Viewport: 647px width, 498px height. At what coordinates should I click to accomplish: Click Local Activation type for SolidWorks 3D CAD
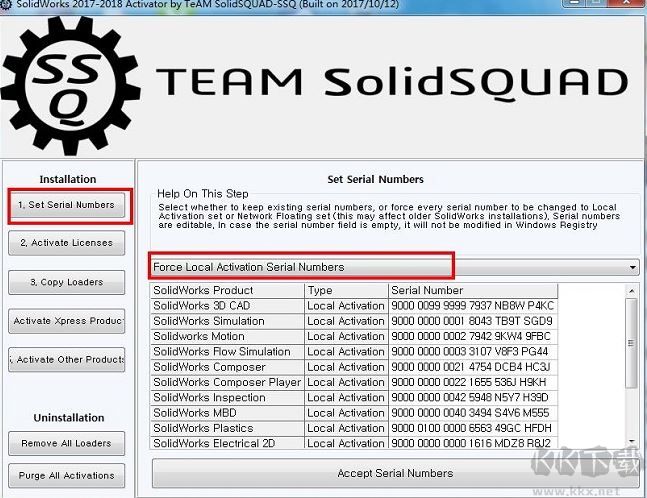coord(346,306)
